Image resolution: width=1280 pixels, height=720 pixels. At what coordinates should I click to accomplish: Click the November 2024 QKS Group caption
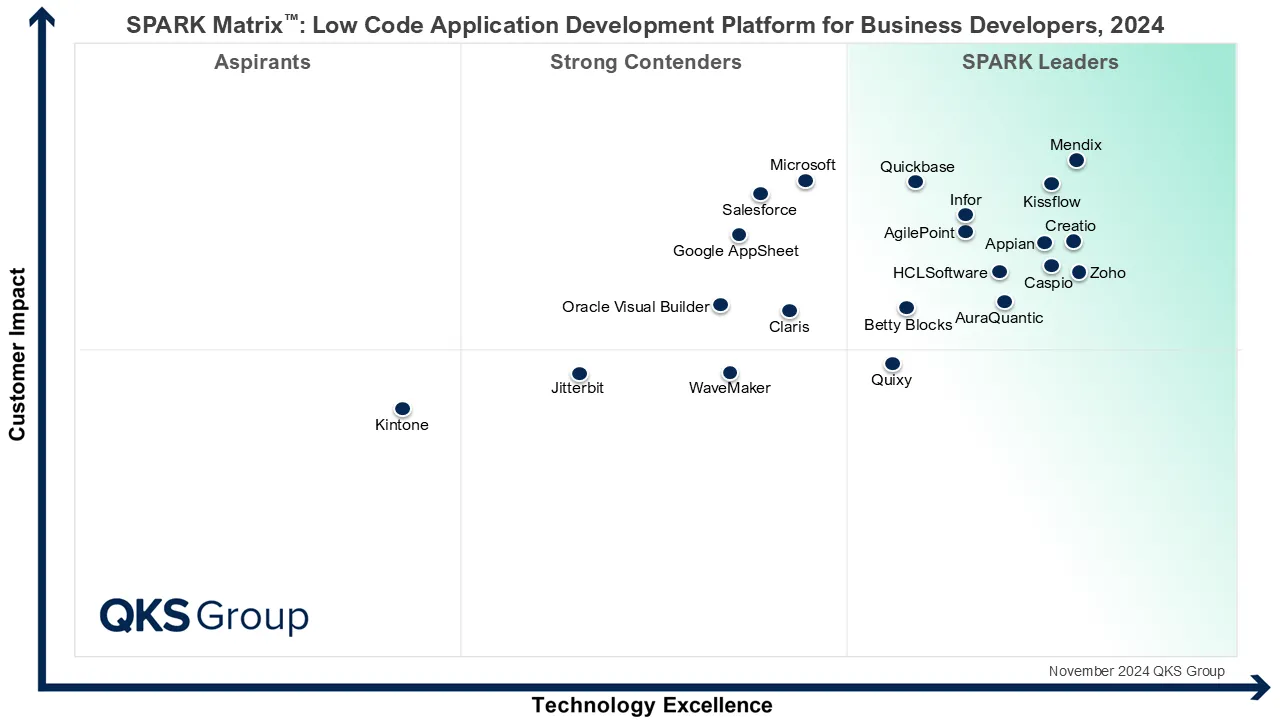click(x=1136, y=671)
